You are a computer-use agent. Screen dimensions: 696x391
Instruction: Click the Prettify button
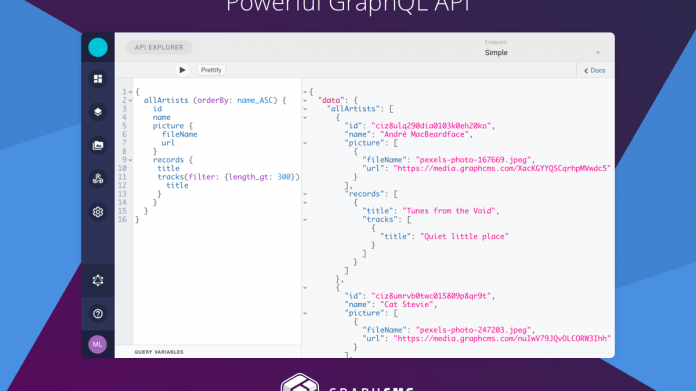click(x=211, y=70)
